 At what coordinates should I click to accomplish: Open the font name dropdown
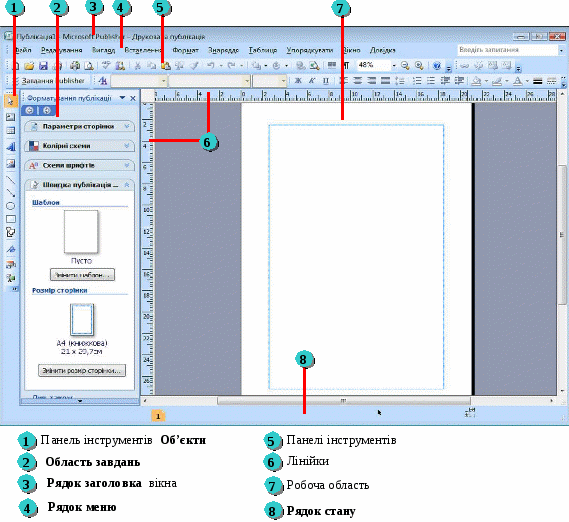[247, 81]
